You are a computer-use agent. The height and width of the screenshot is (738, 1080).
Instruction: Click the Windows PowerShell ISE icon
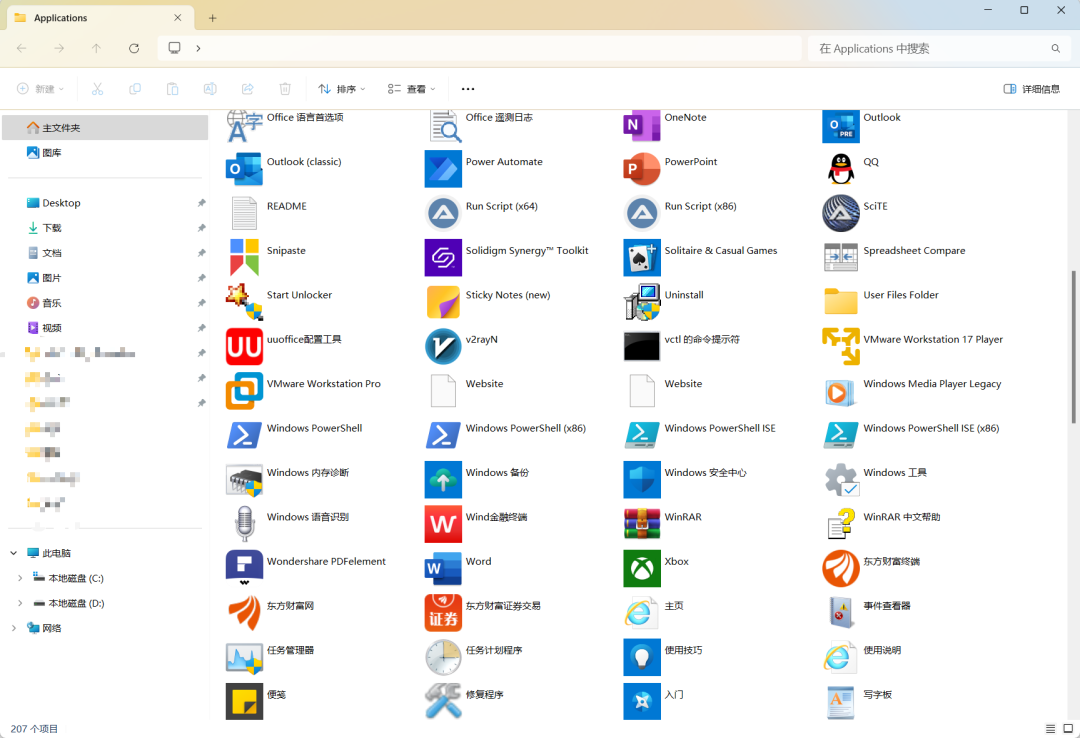point(641,435)
